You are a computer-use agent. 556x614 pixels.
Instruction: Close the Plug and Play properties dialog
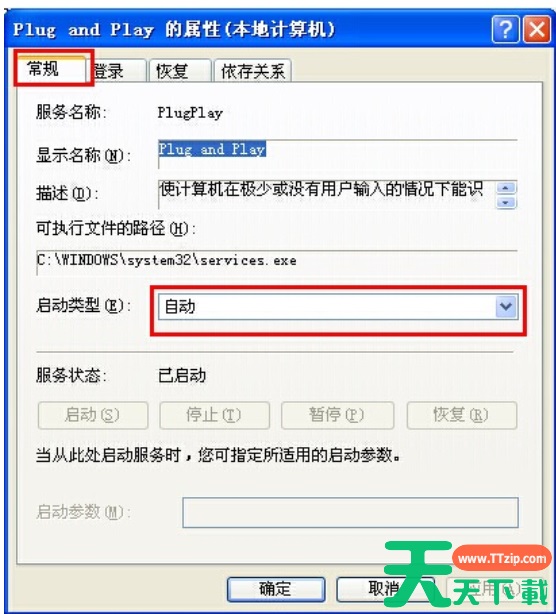coord(537,29)
